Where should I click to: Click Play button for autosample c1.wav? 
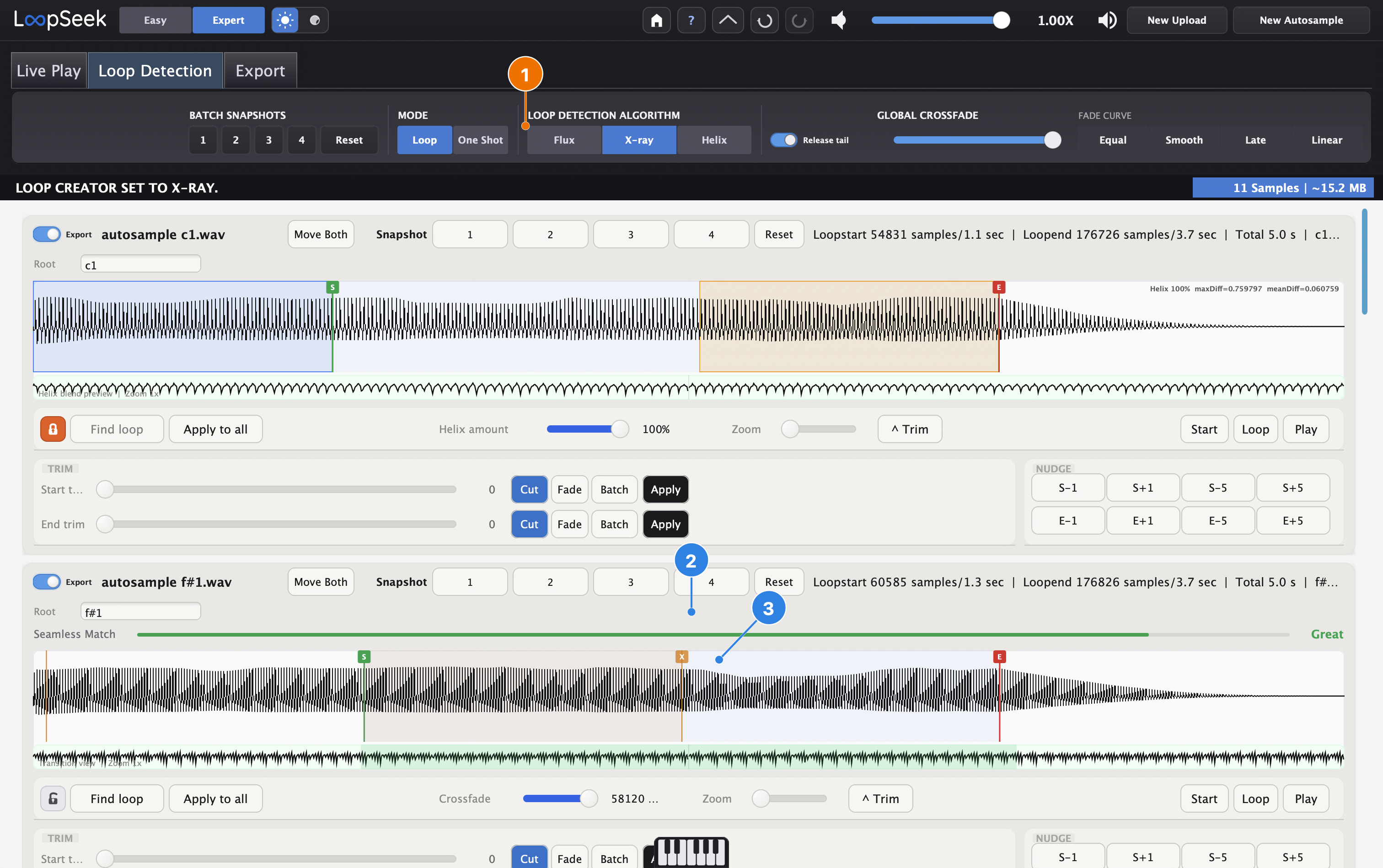(x=1306, y=429)
